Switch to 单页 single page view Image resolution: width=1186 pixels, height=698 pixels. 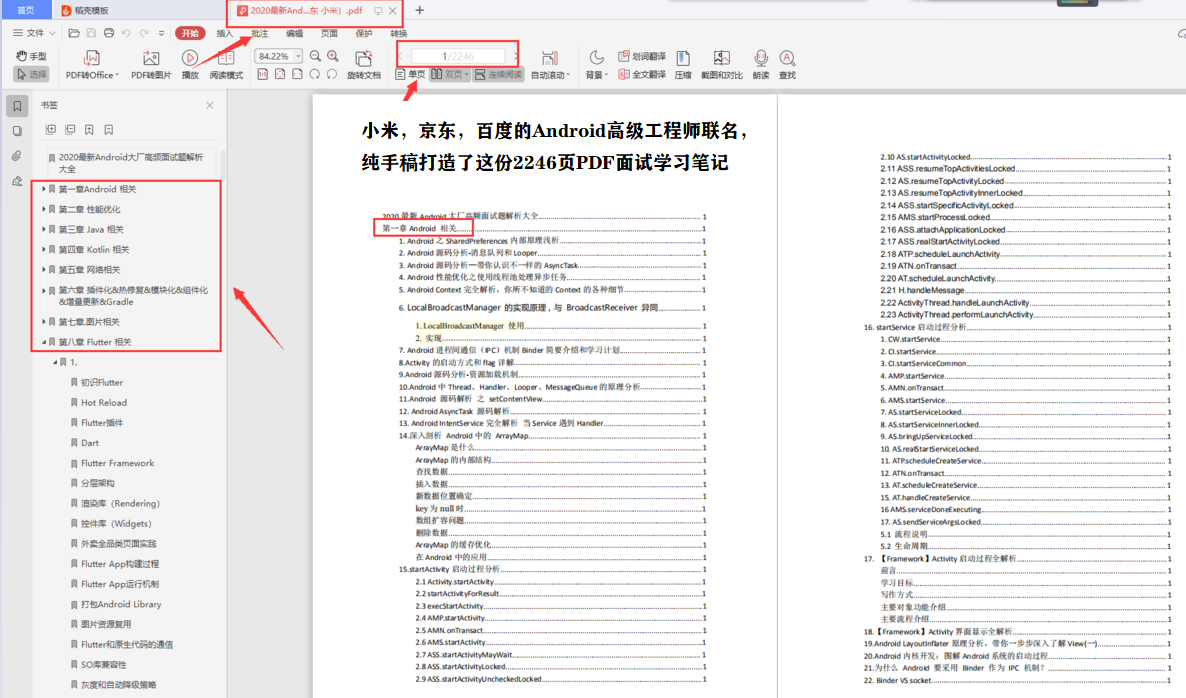pos(410,74)
